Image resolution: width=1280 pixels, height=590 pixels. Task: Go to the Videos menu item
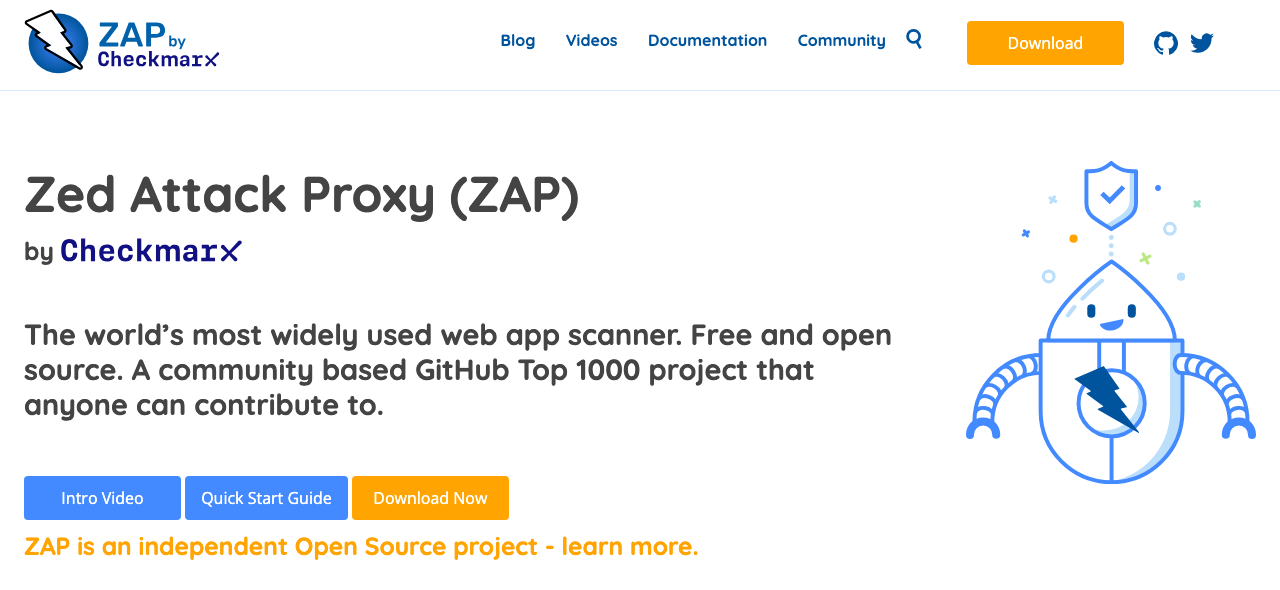click(592, 41)
